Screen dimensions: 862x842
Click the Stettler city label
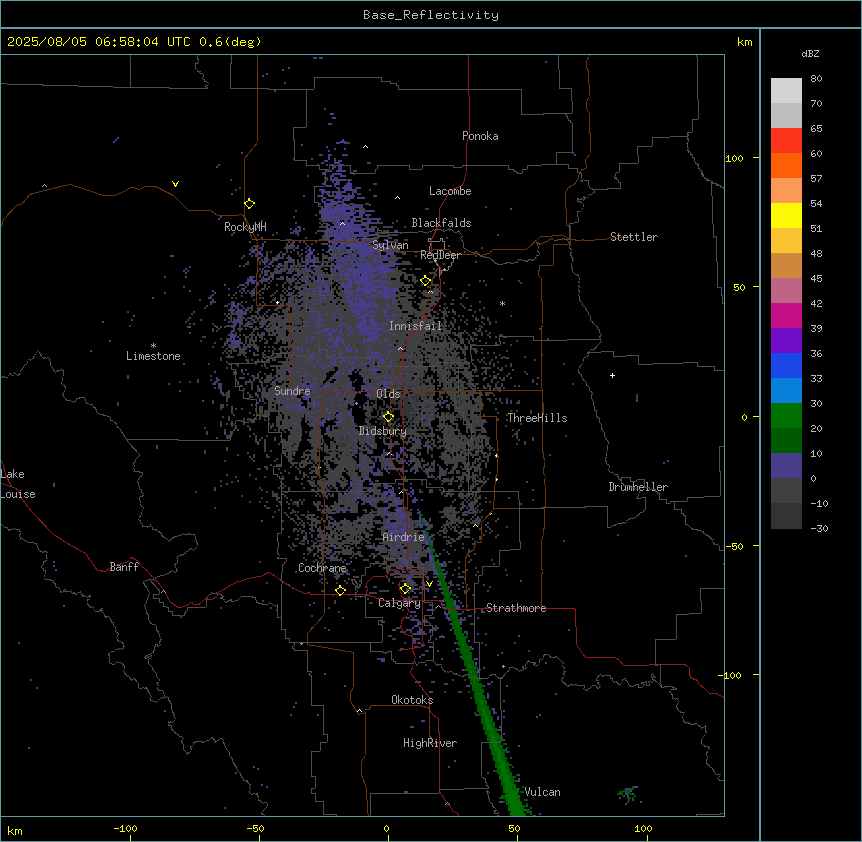click(x=634, y=237)
